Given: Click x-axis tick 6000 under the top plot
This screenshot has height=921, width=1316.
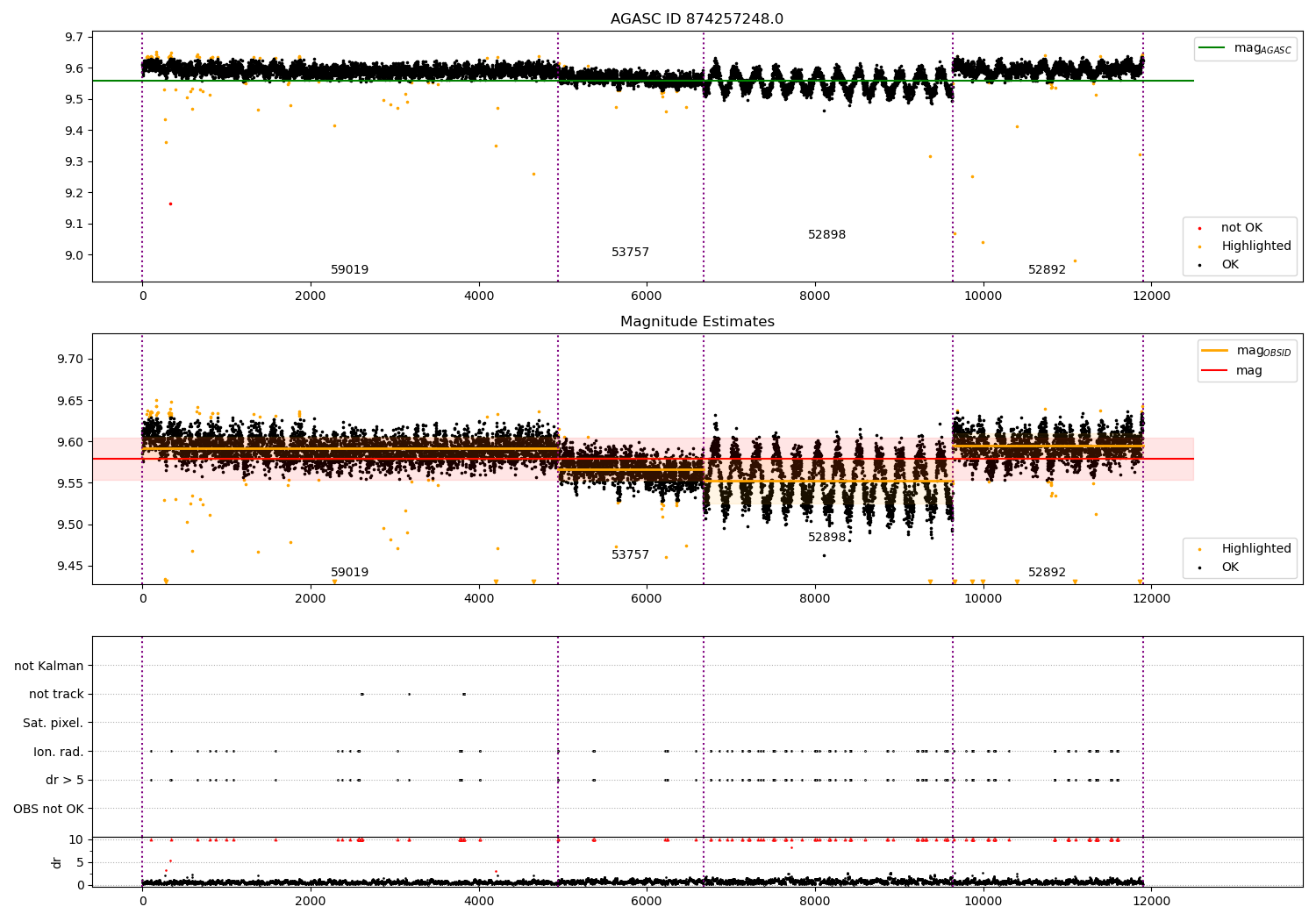Looking at the screenshot, I should (647, 296).
